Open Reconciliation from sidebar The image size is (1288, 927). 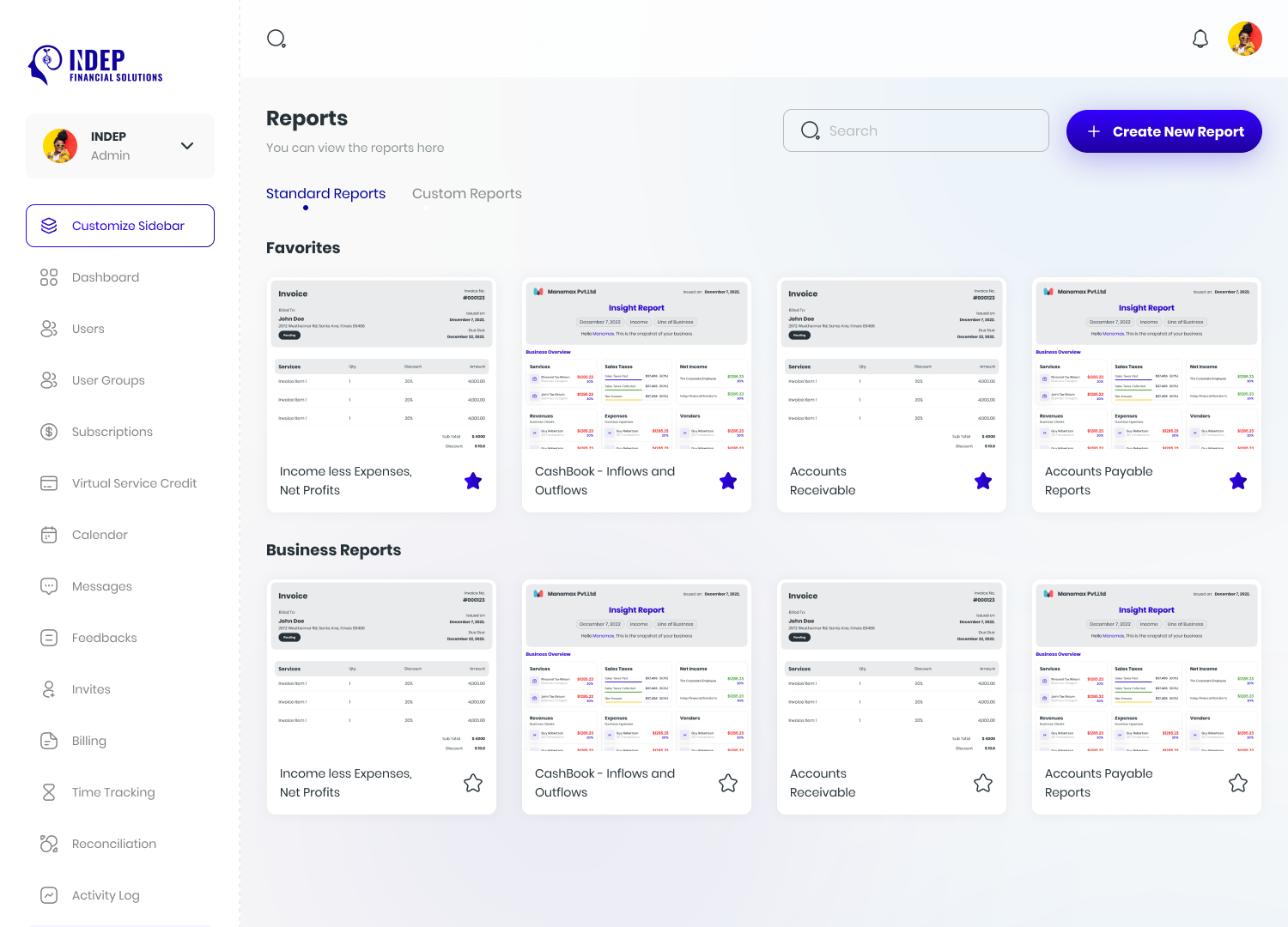[113, 844]
